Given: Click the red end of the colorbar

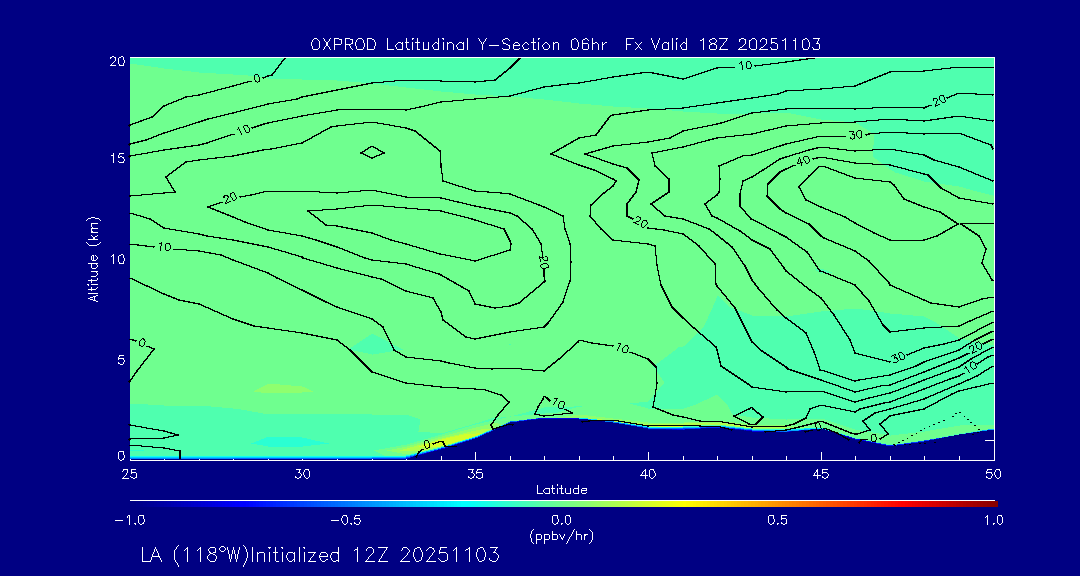Looking at the screenshot, I should tap(990, 503).
